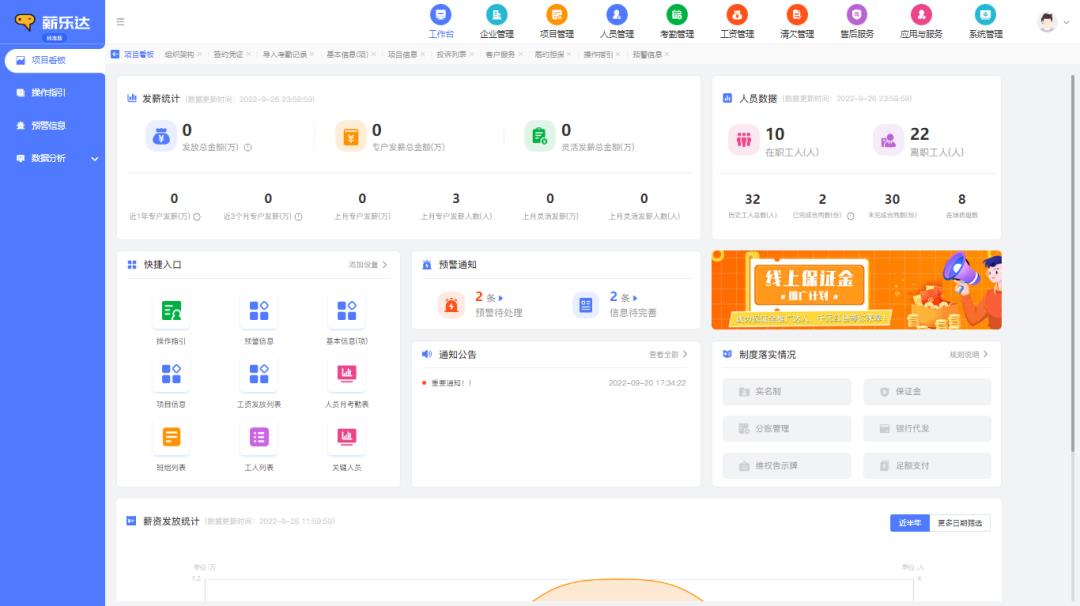Open 企业管理 in the top navigation
Screen dimensions: 1080x606
(497, 21)
